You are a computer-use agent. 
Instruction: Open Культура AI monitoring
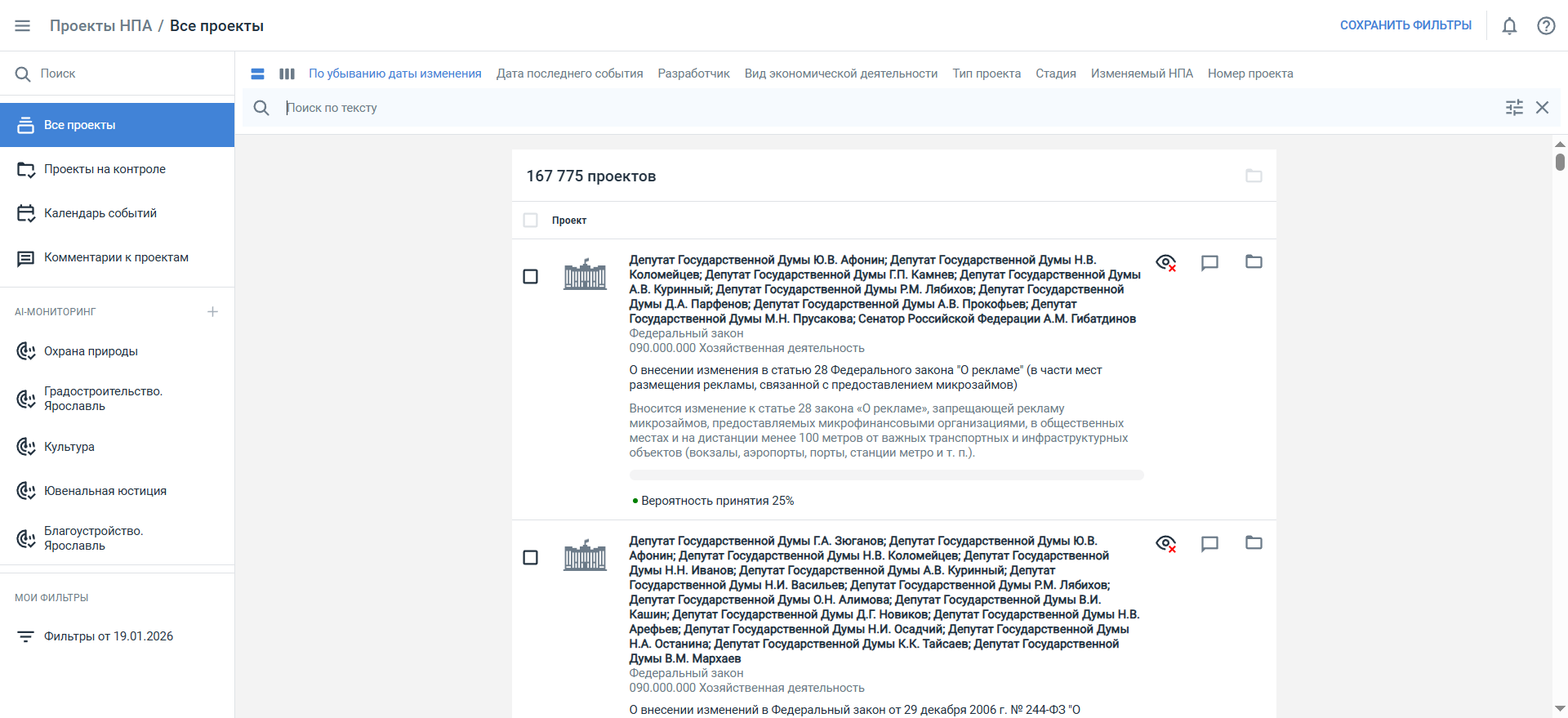[x=117, y=447]
